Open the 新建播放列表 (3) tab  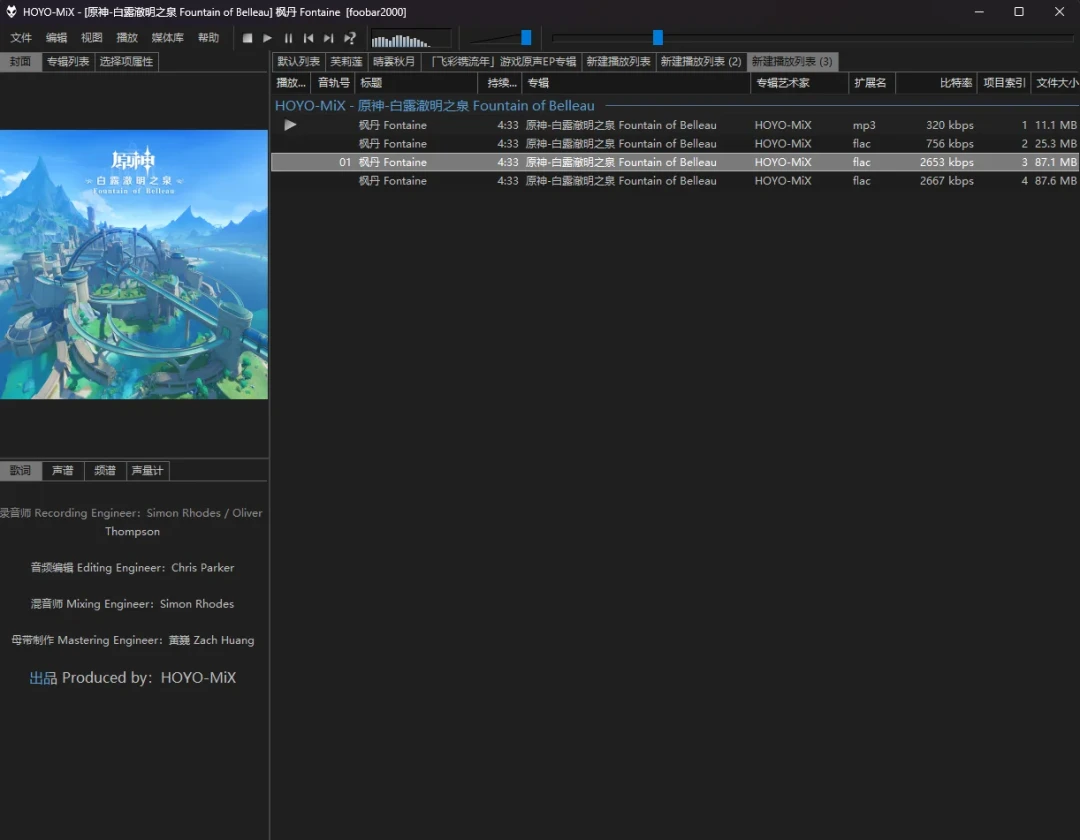point(792,62)
